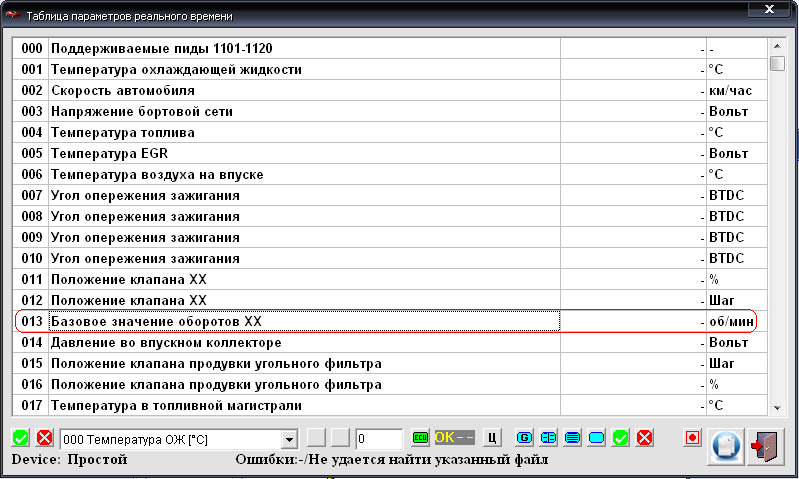Select row 001 Температура охлаждающей жидкости
This screenshot has width=799, height=479.
[390, 69]
